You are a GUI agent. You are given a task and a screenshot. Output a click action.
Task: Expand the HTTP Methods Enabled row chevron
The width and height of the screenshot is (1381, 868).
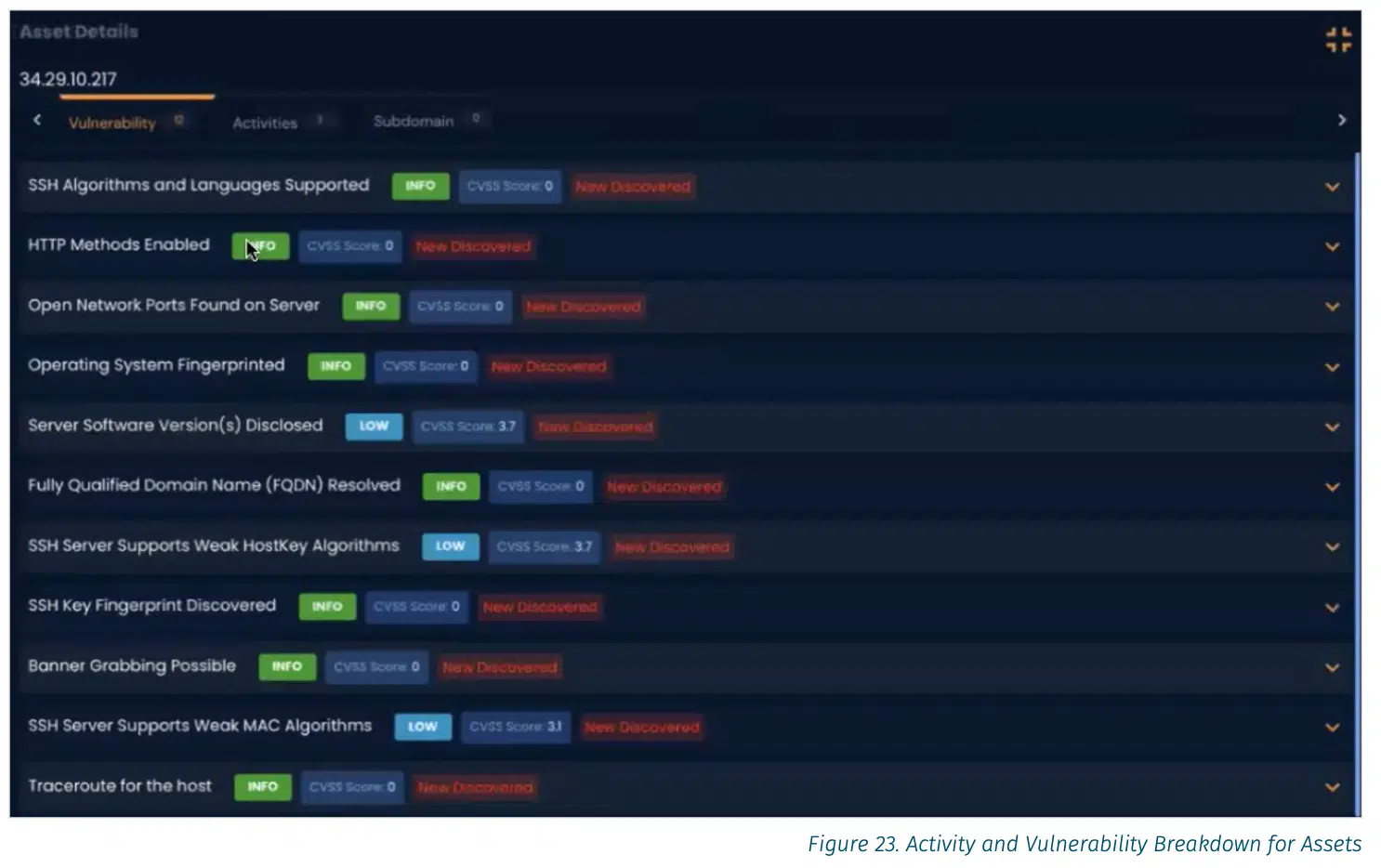[x=1332, y=247]
